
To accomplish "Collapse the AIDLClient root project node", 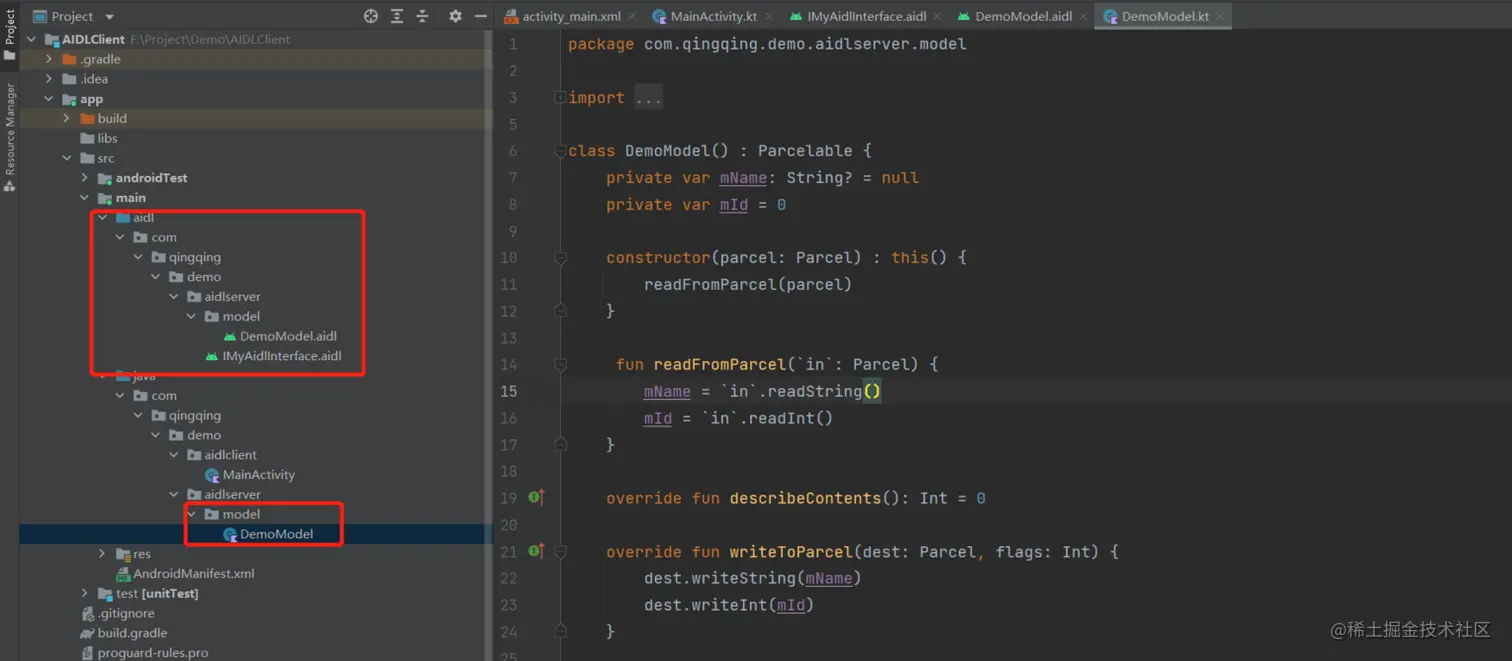I will (x=31, y=40).
